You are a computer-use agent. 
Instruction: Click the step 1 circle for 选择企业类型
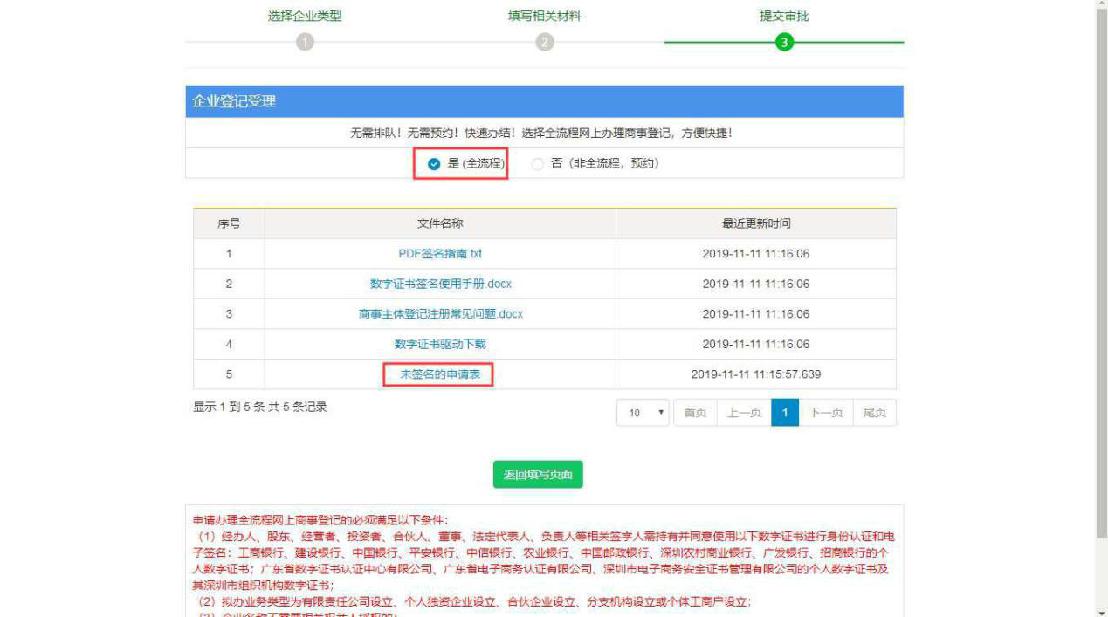305,42
